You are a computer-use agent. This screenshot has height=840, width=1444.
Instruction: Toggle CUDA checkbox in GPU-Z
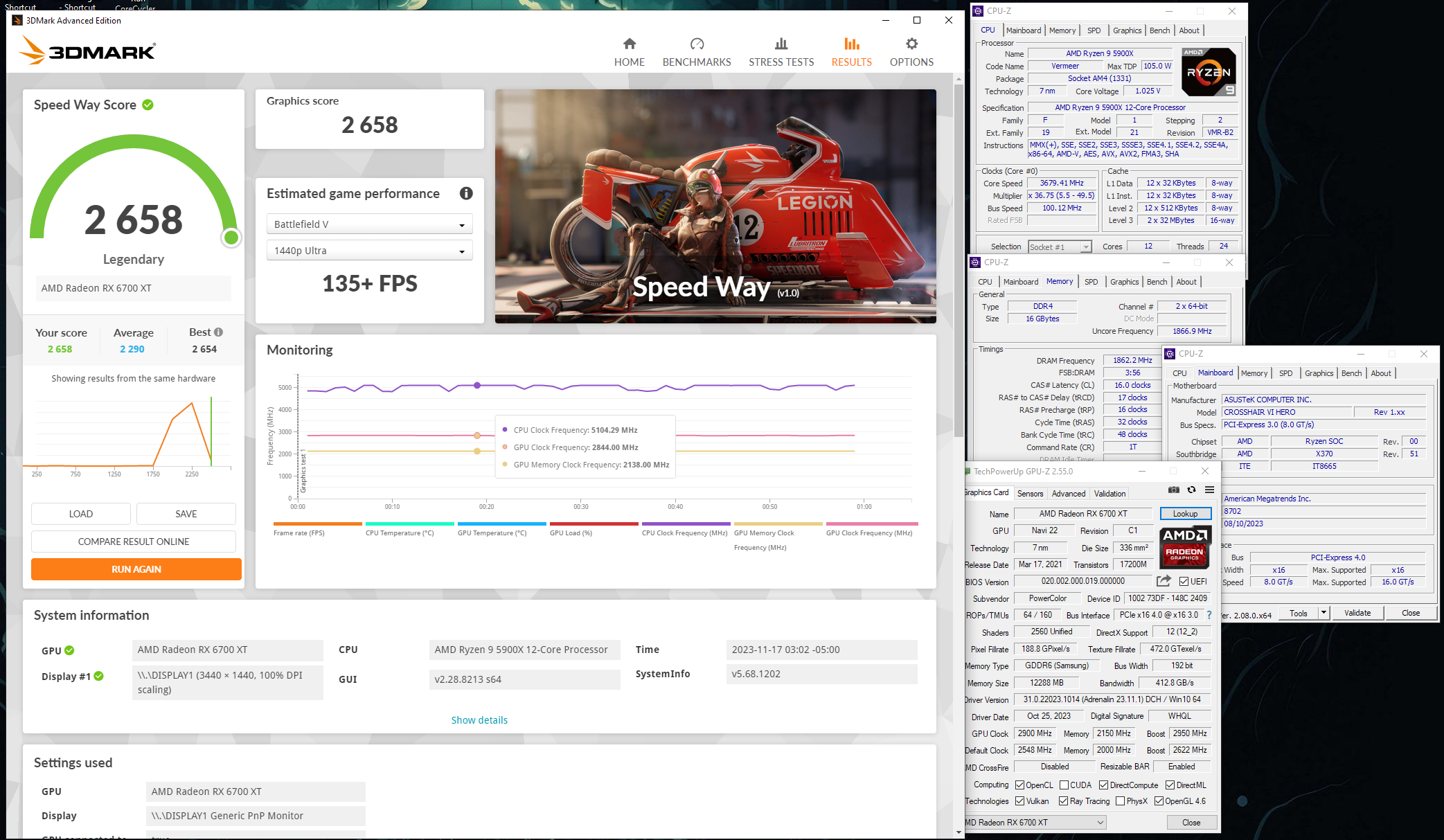point(1064,785)
